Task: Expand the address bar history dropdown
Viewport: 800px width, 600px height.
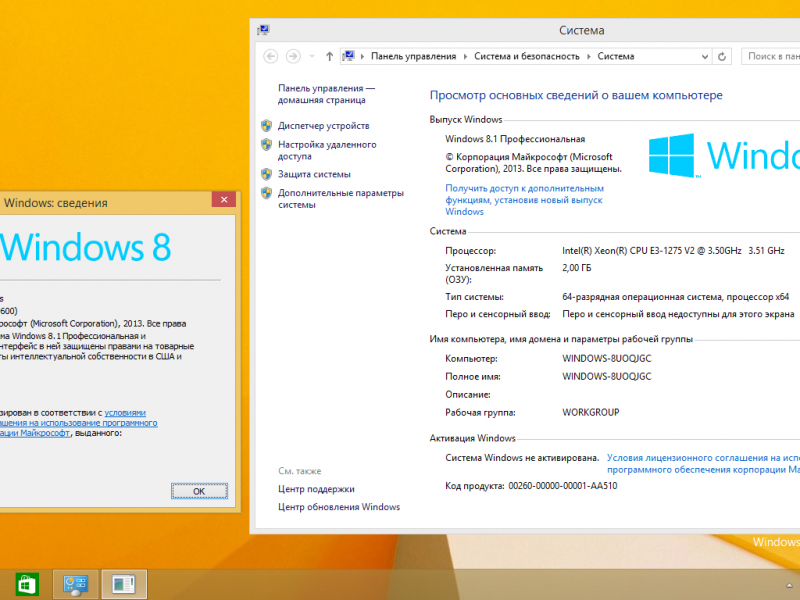Action: point(705,56)
